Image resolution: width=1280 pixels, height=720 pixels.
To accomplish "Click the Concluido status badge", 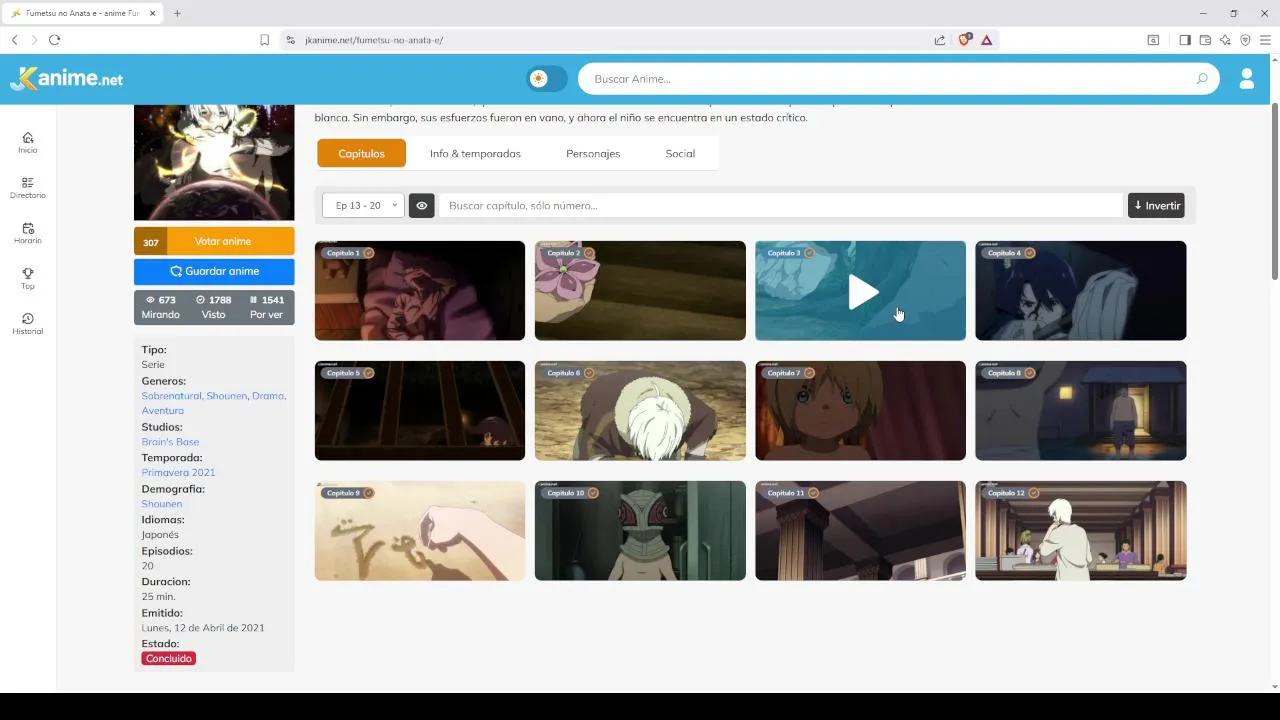I will [169, 659].
